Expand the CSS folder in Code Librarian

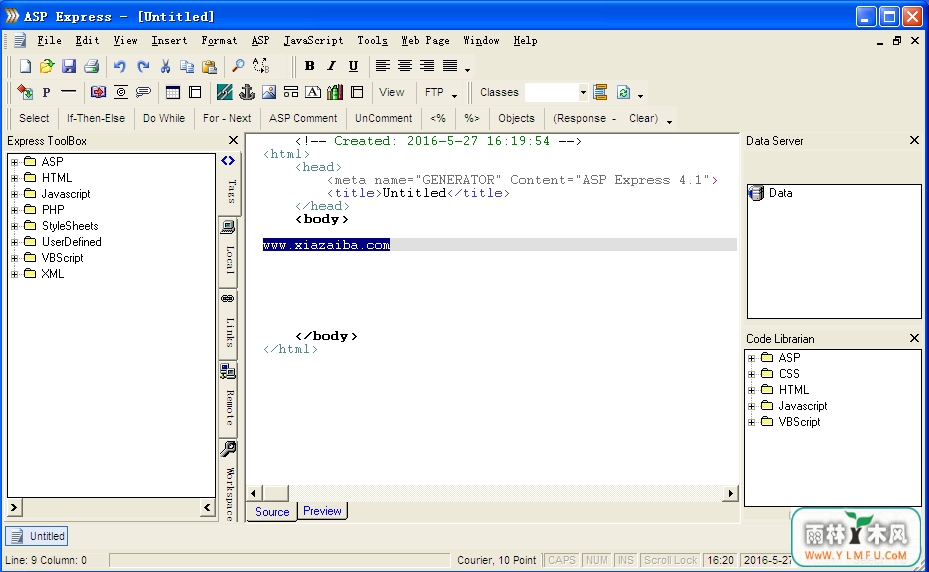751,374
